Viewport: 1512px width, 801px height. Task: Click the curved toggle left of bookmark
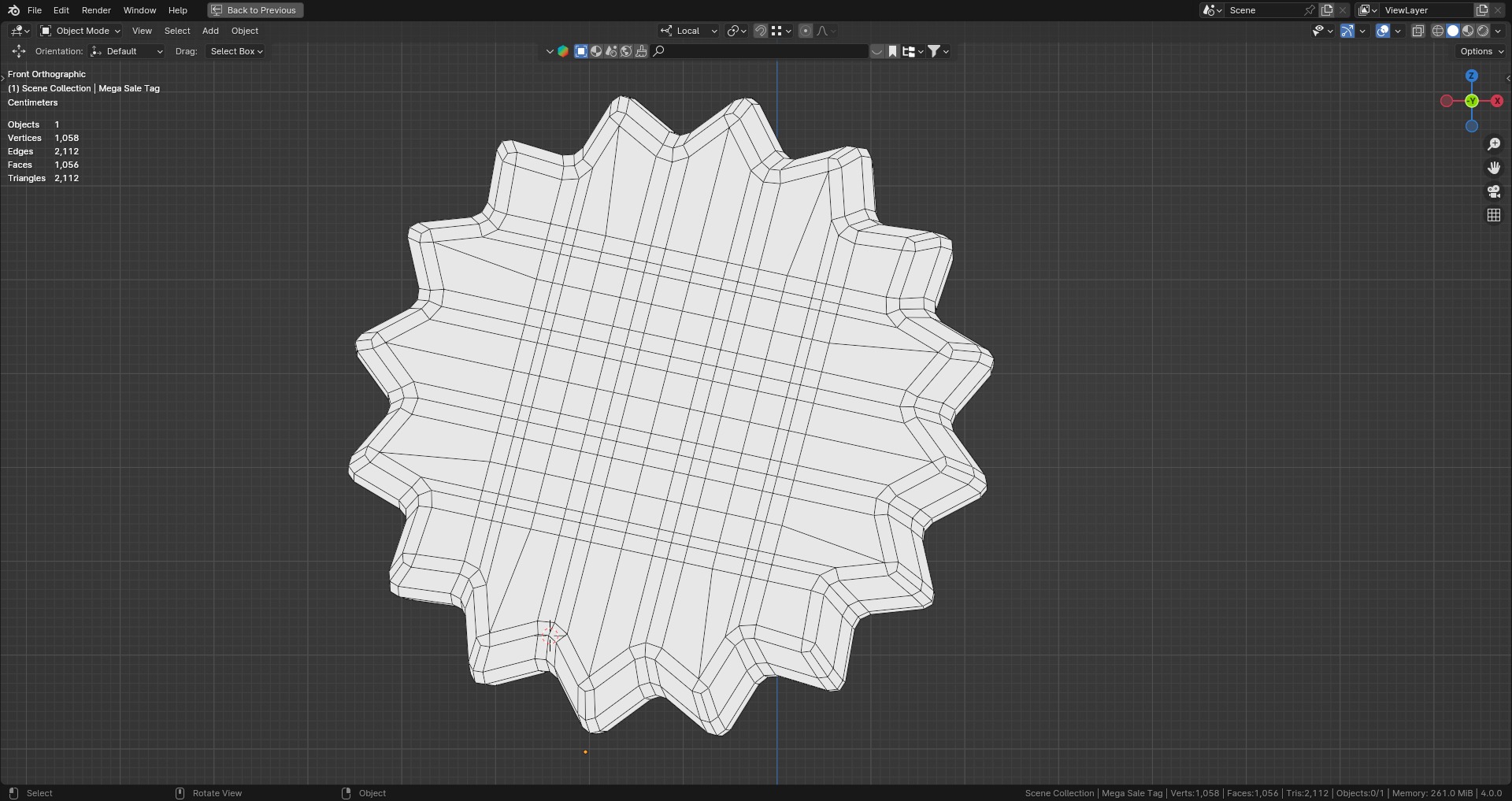pyautogui.click(x=876, y=51)
